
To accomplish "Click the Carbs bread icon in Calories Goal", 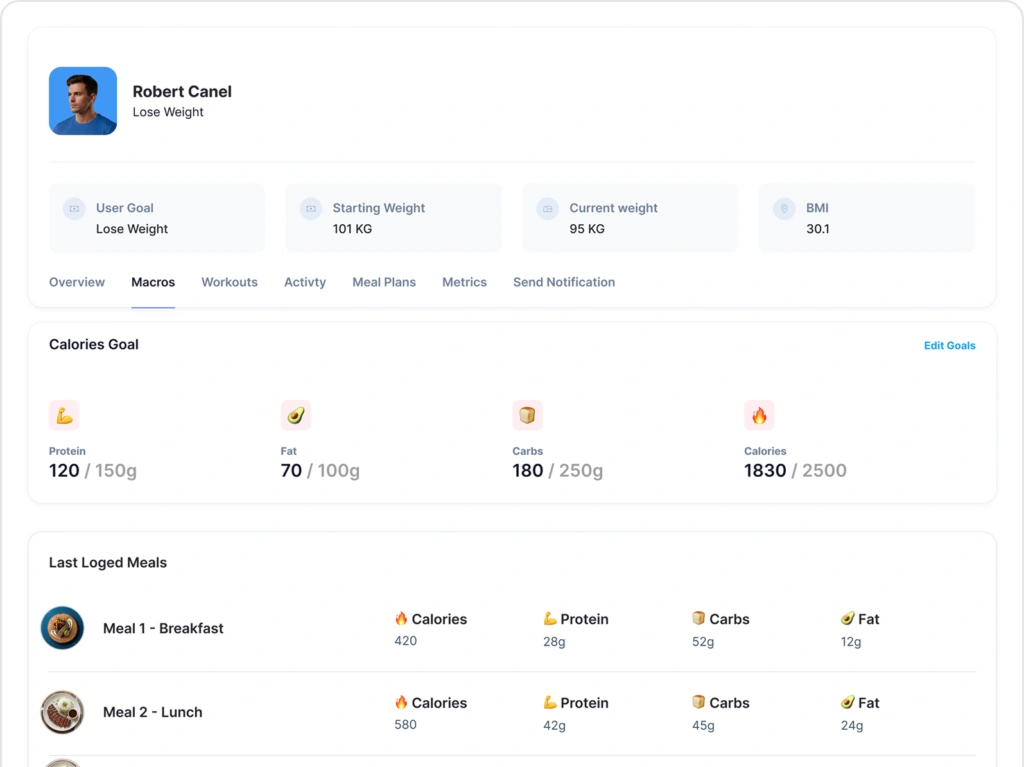I will coord(528,415).
